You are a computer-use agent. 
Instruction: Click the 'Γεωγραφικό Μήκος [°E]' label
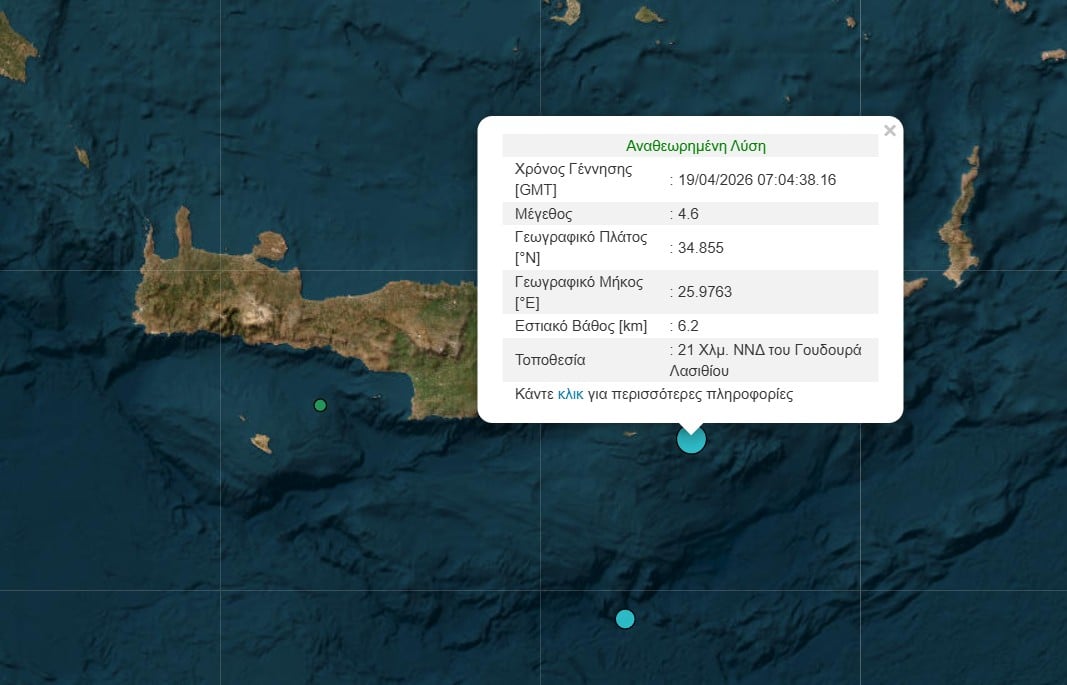[x=578, y=292]
